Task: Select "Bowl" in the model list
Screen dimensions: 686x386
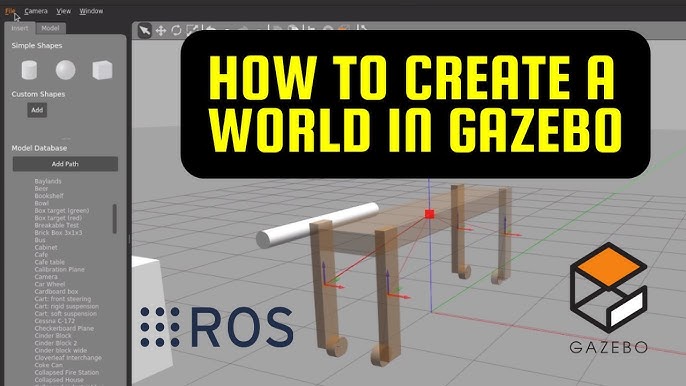Action: 42,203
